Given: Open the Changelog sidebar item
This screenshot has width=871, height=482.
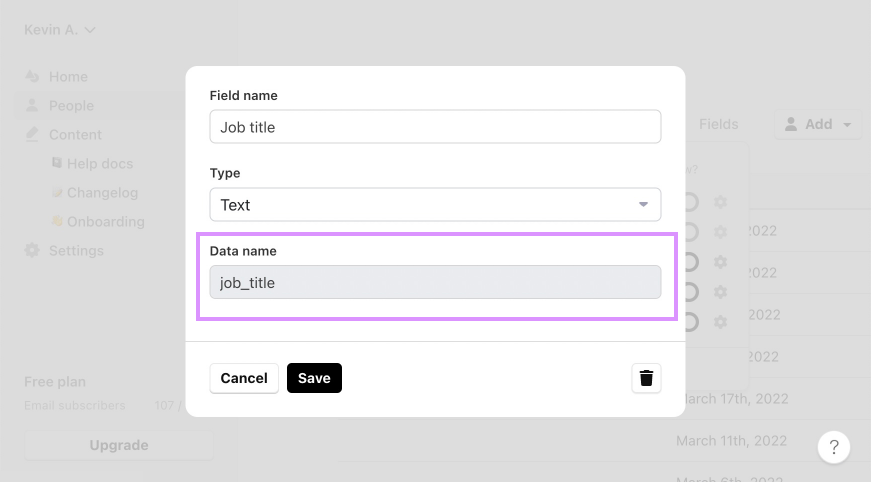Looking at the screenshot, I should pos(101,192).
